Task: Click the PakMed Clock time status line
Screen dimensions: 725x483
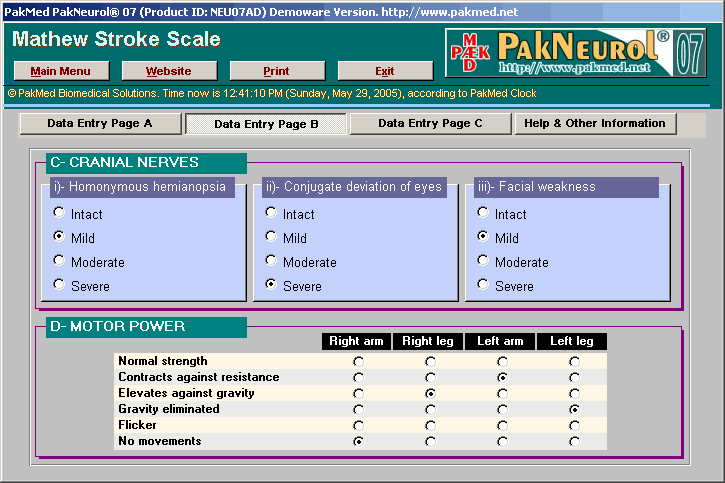Action: (x=272, y=93)
